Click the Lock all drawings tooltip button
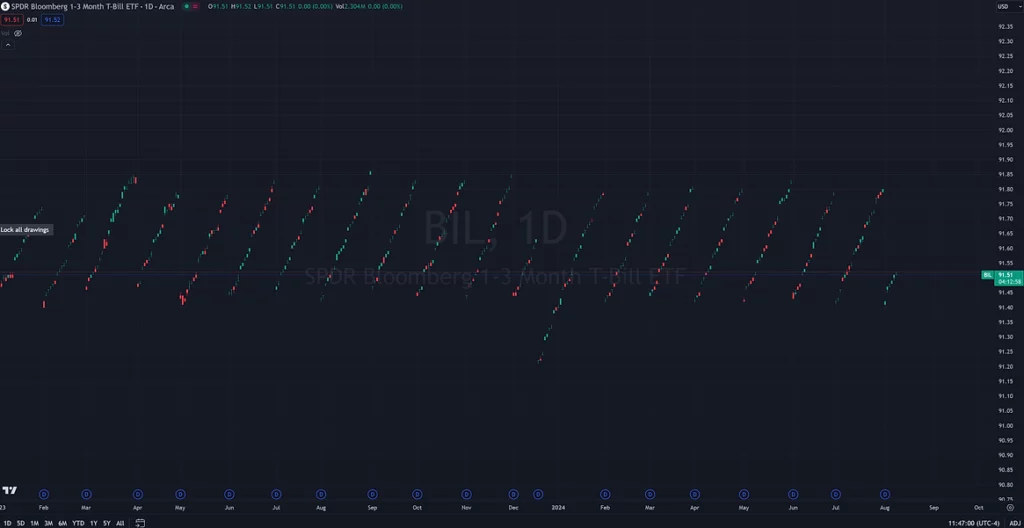Image resolution: width=1024 pixels, height=528 pixels. coord(25,230)
